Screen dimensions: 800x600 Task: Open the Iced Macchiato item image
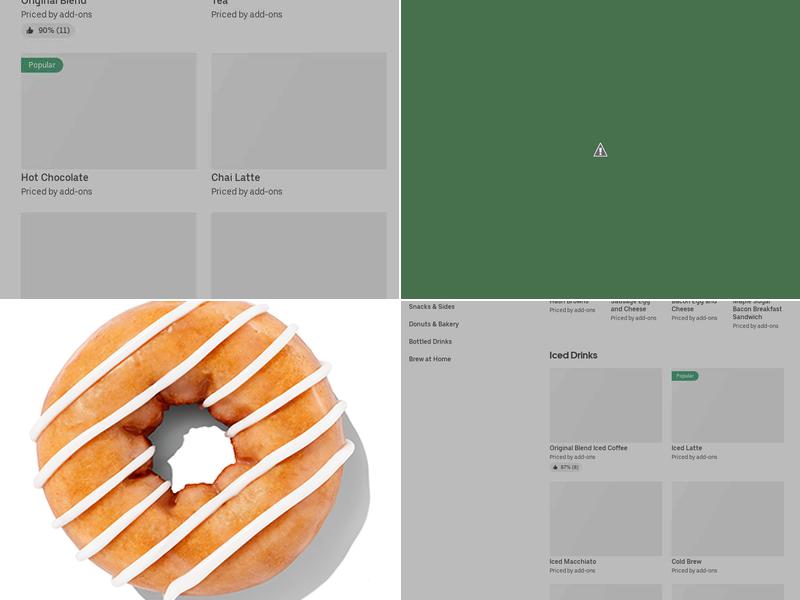tap(606, 518)
